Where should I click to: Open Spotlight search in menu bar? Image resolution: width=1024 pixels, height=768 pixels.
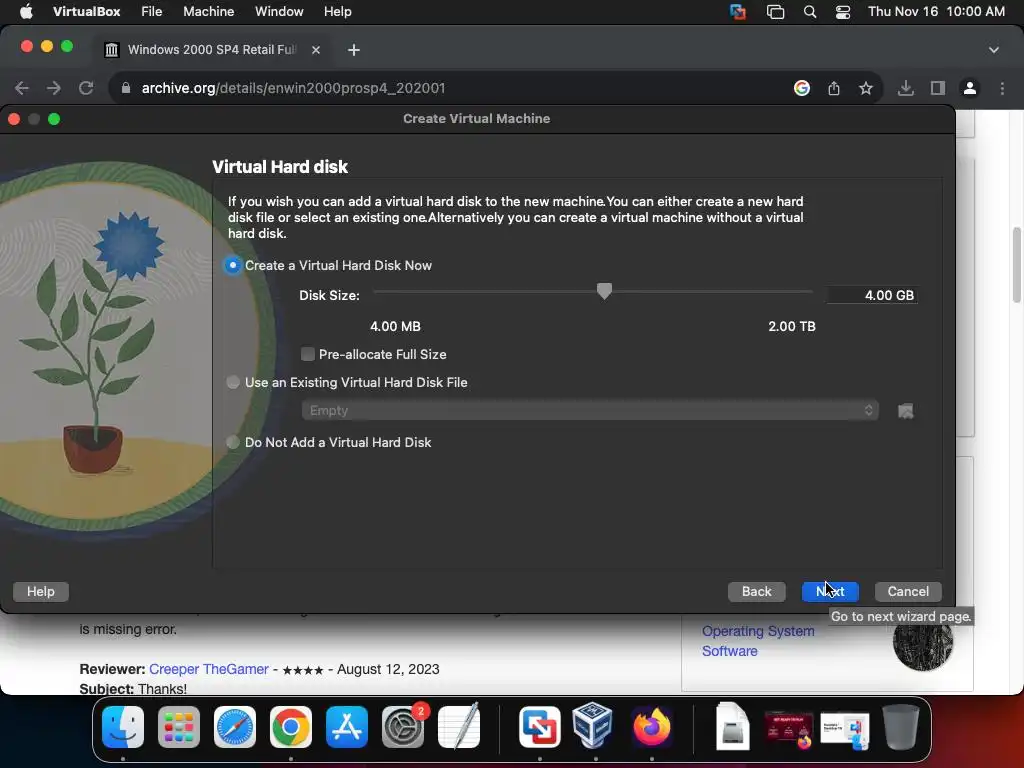click(x=810, y=12)
